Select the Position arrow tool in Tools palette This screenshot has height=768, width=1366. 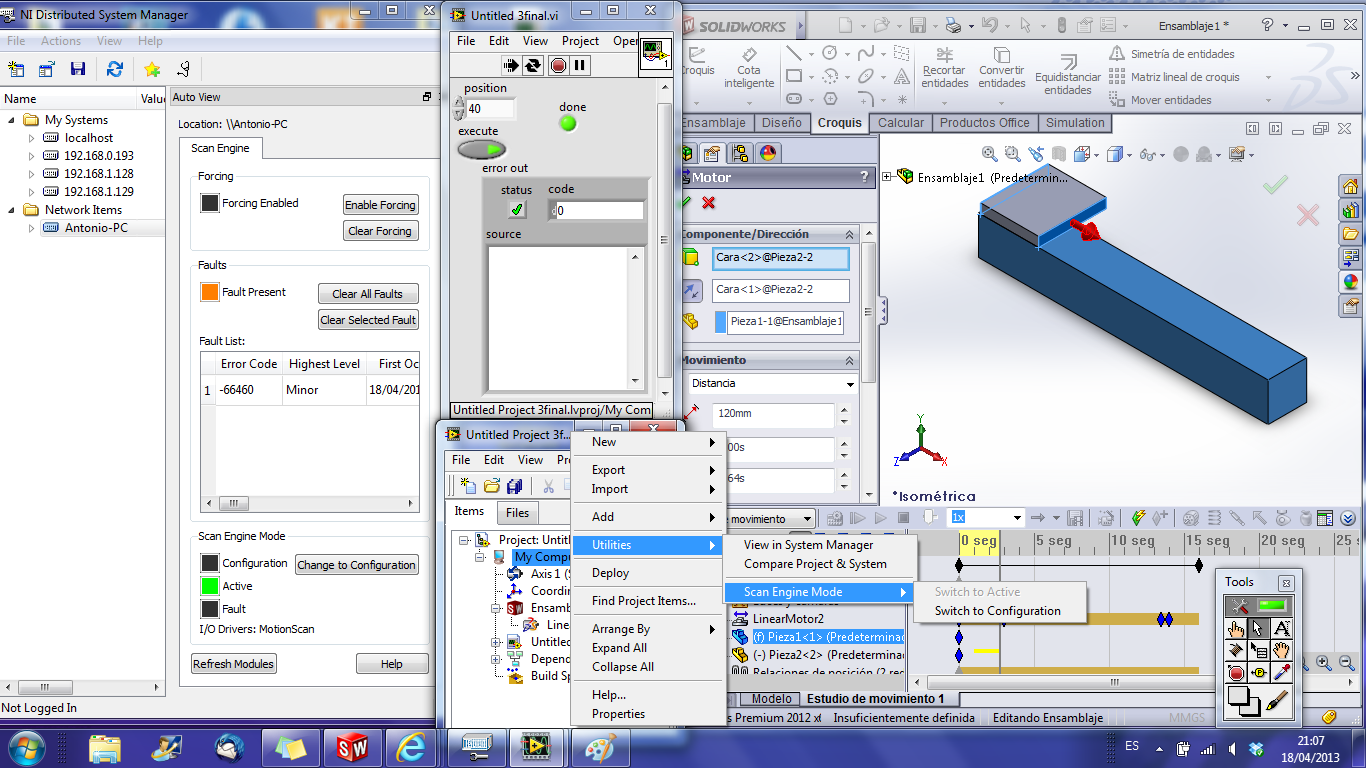click(1259, 628)
